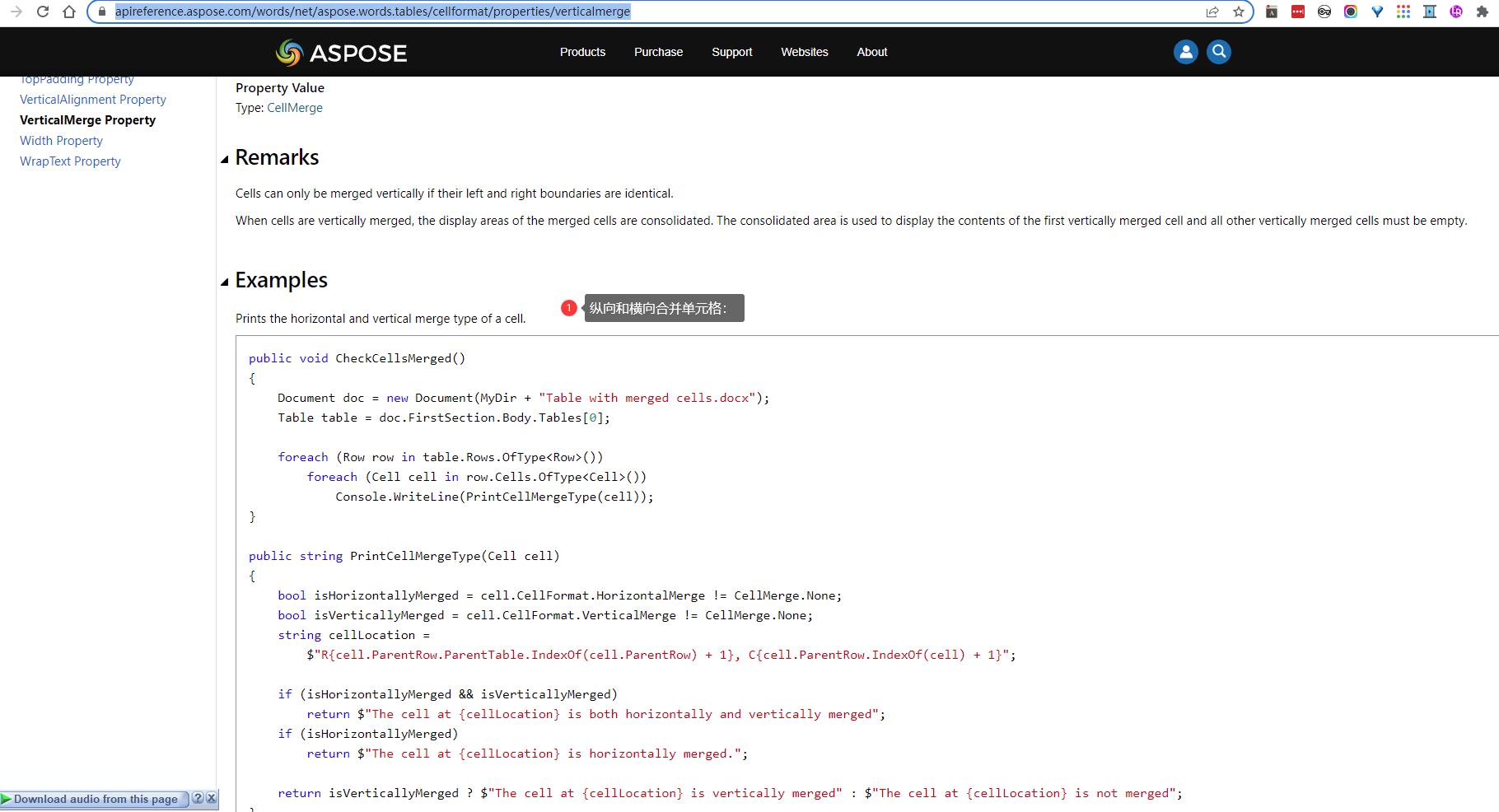Click the 'Table table = doc.FirstSection' code line
This screenshot has width=1499, height=812.
pyautogui.click(x=444, y=418)
